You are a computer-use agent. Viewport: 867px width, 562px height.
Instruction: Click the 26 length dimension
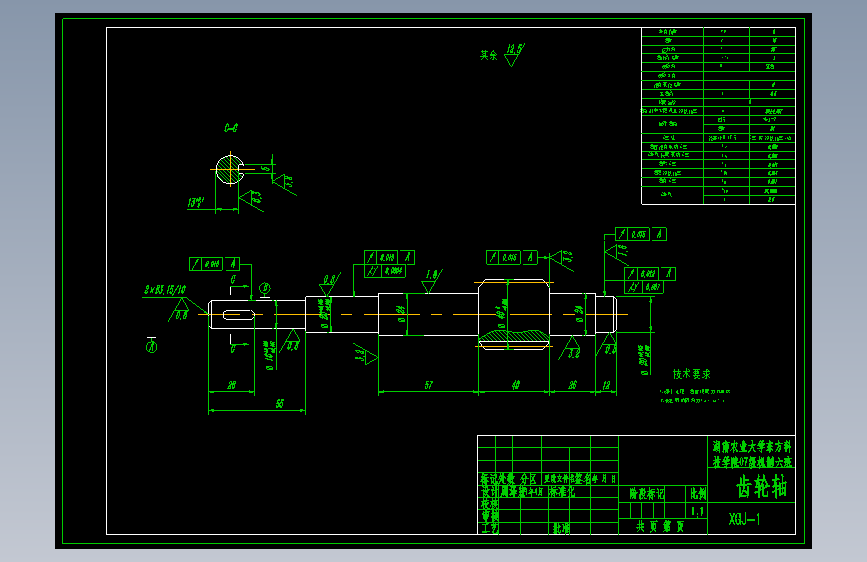coord(572,384)
